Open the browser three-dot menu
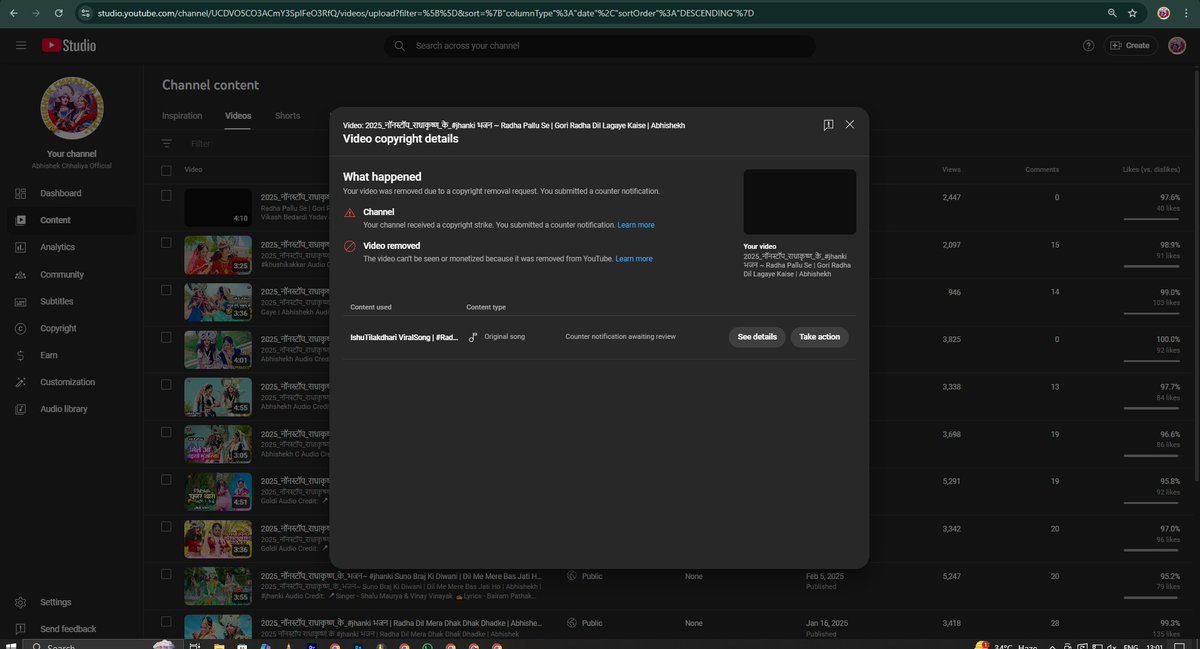 point(1188,13)
